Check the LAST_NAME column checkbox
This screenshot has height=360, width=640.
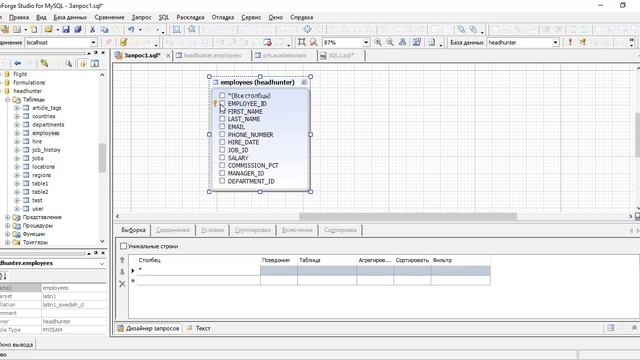coord(222,119)
